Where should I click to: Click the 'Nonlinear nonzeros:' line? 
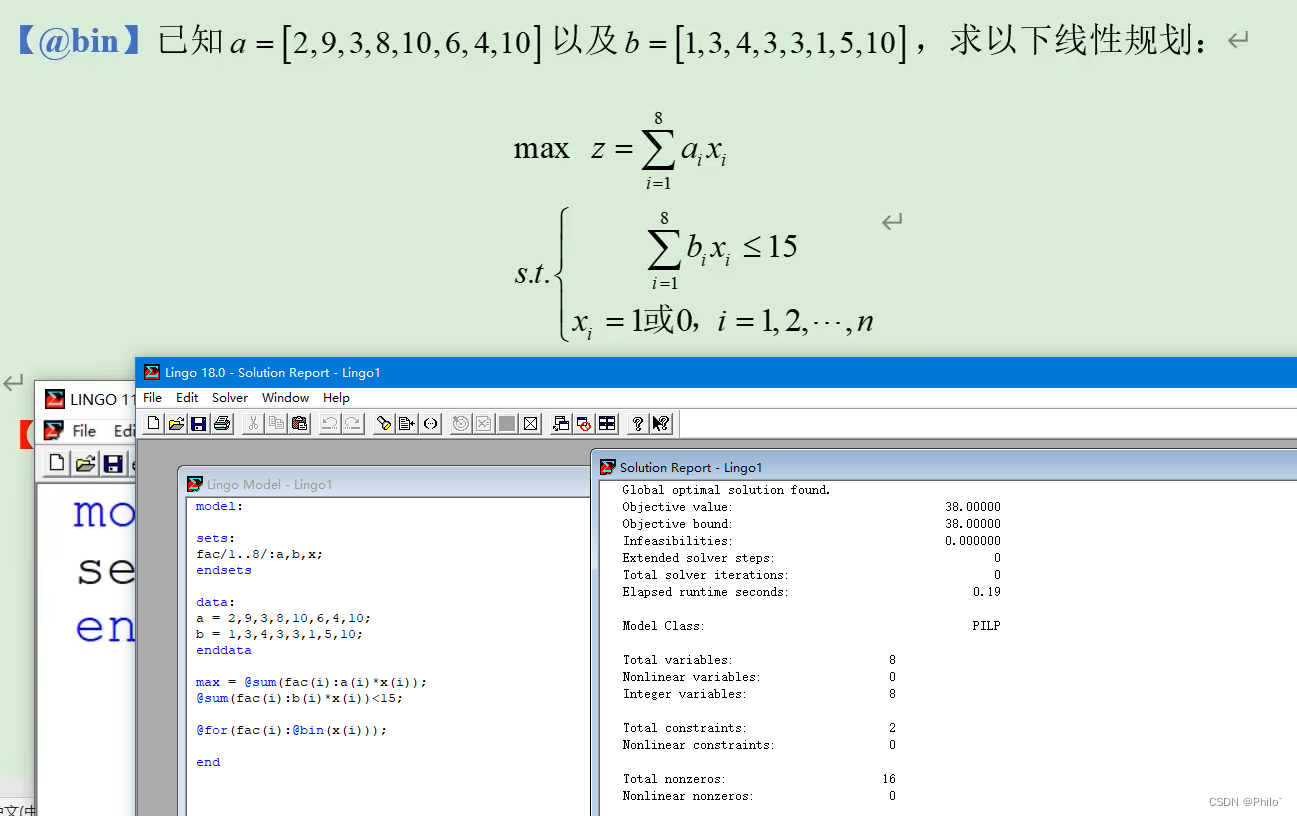click(759, 796)
